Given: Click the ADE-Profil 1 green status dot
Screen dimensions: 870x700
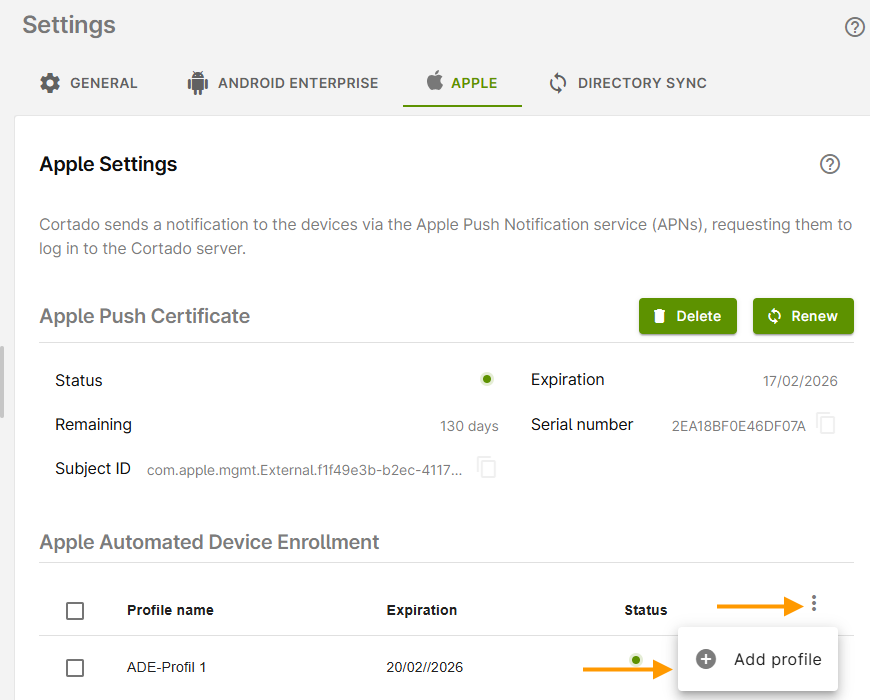Looking at the screenshot, I should pos(636,660).
